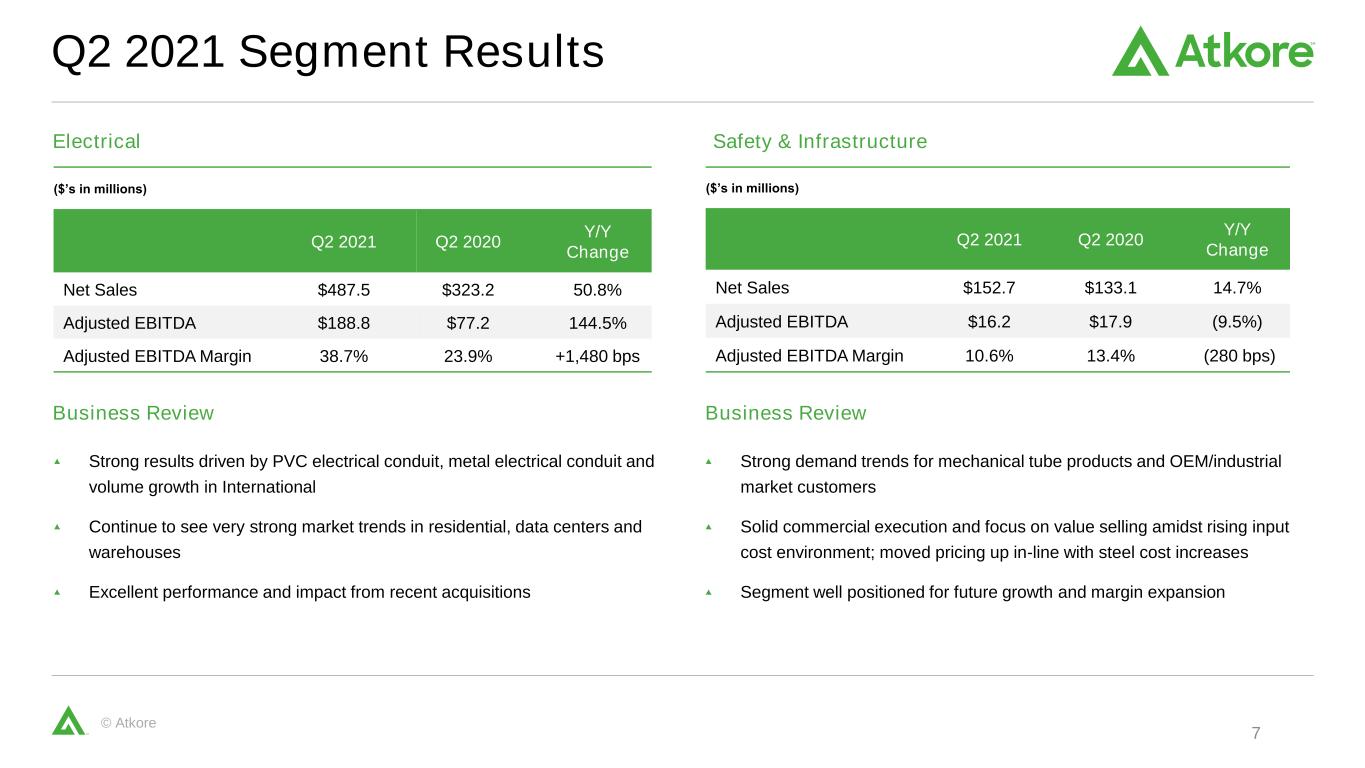Image resolution: width=1365 pixels, height=768 pixels.
Task: Click 'Q2 2021' header in Safety & Infrastructure table
Action: click(989, 240)
